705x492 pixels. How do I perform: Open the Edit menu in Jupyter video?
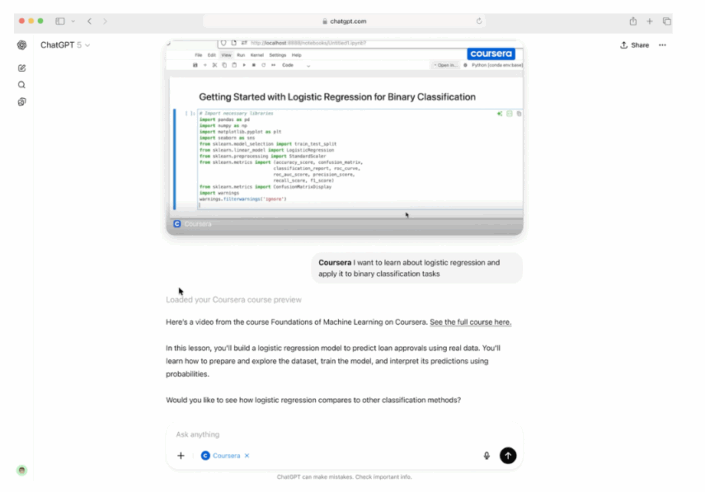pyautogui.click(x=211, y=55)
